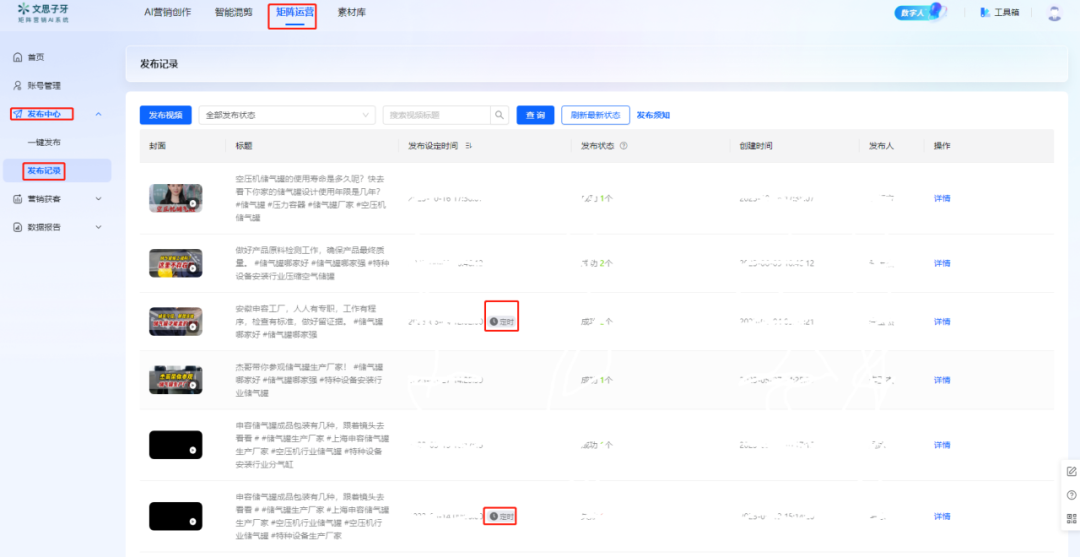The height and width of the screenshot is (557, 1080).
Task: Click the 标题 column header
Action: (x=244, y=146)
